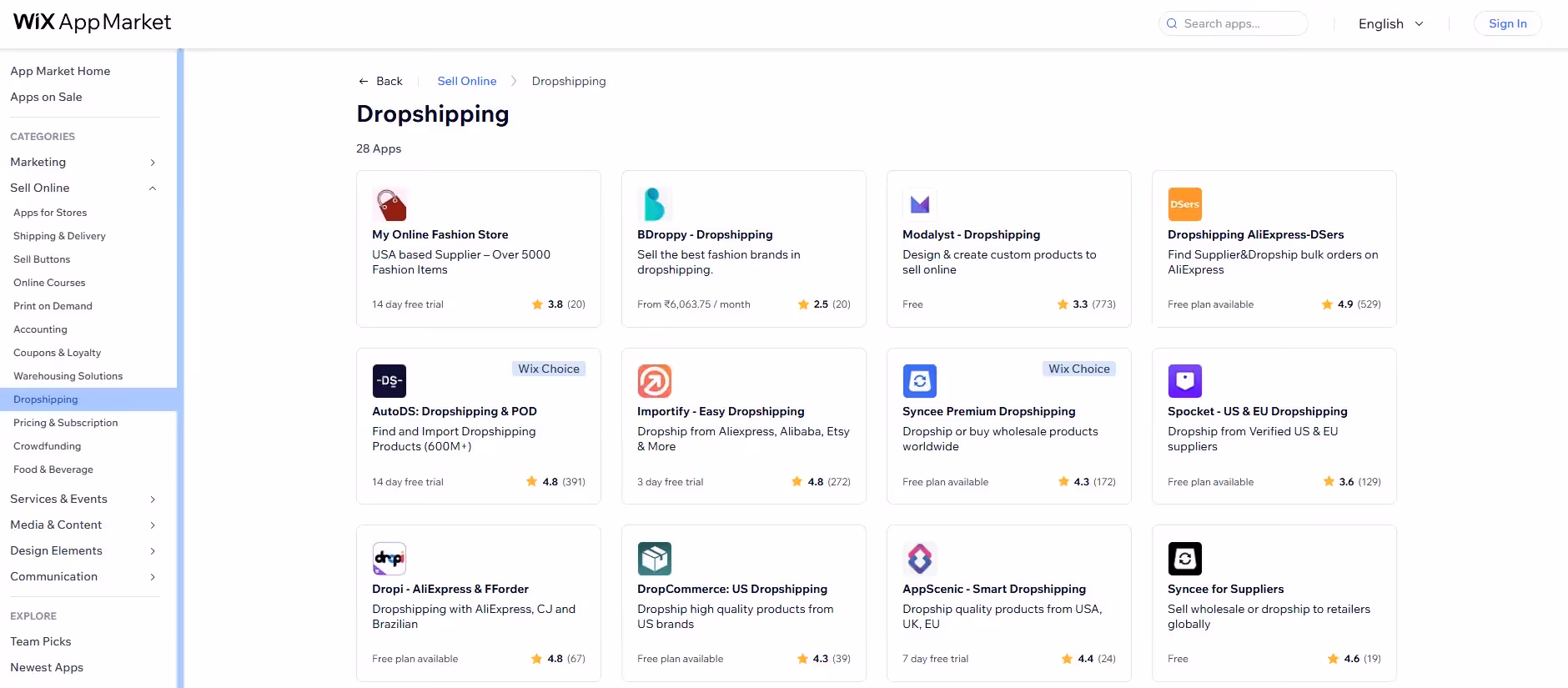
Task: Click the Back arrow icon
Action: 364,81
